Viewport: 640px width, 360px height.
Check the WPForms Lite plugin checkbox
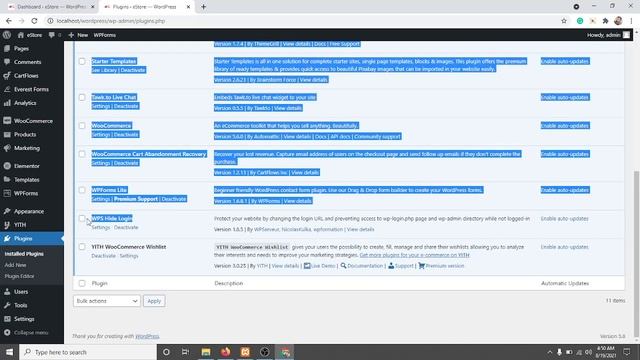(82, 190)
